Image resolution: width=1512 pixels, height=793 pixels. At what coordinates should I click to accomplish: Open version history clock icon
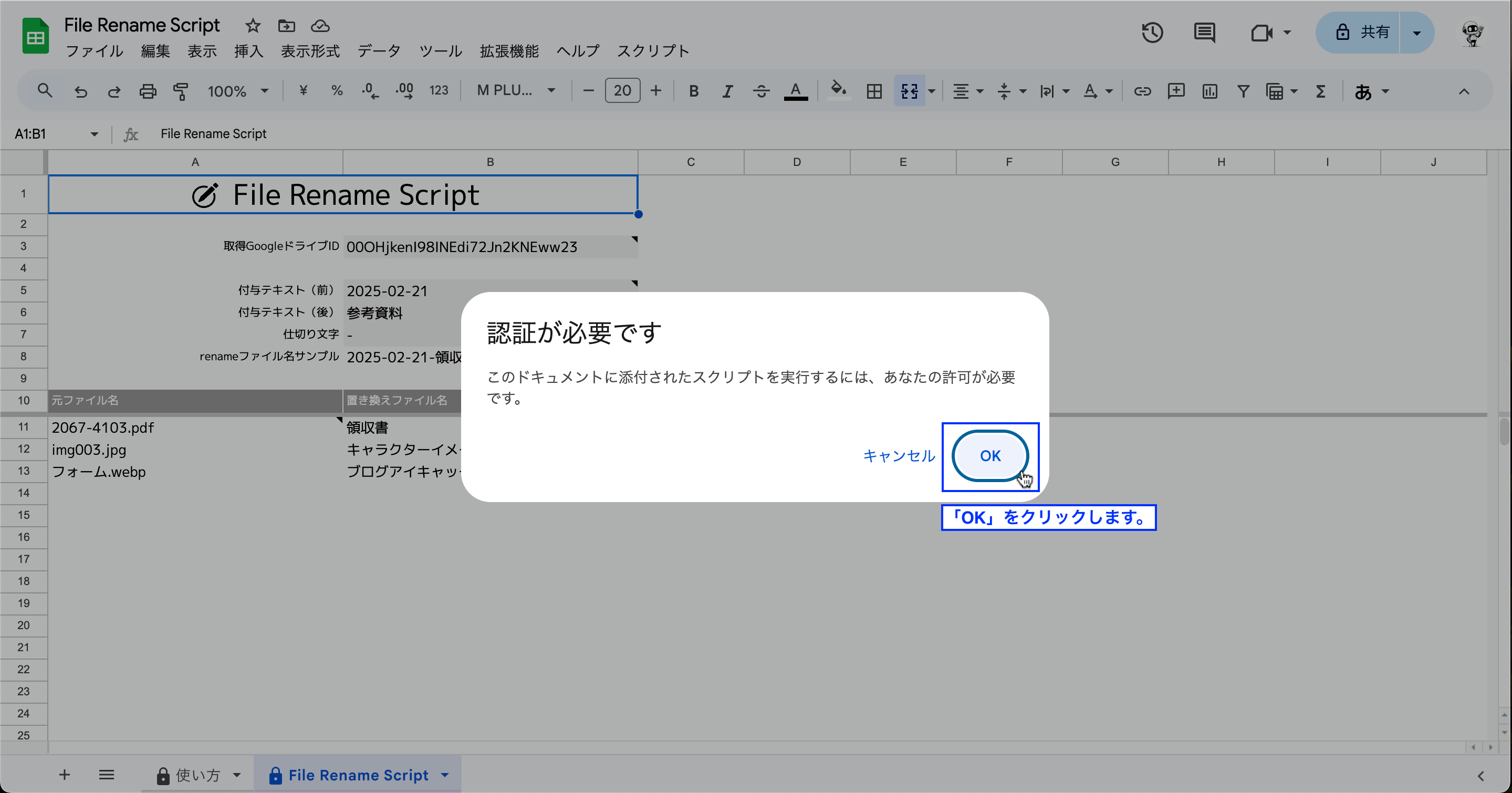pos(1152,32)
